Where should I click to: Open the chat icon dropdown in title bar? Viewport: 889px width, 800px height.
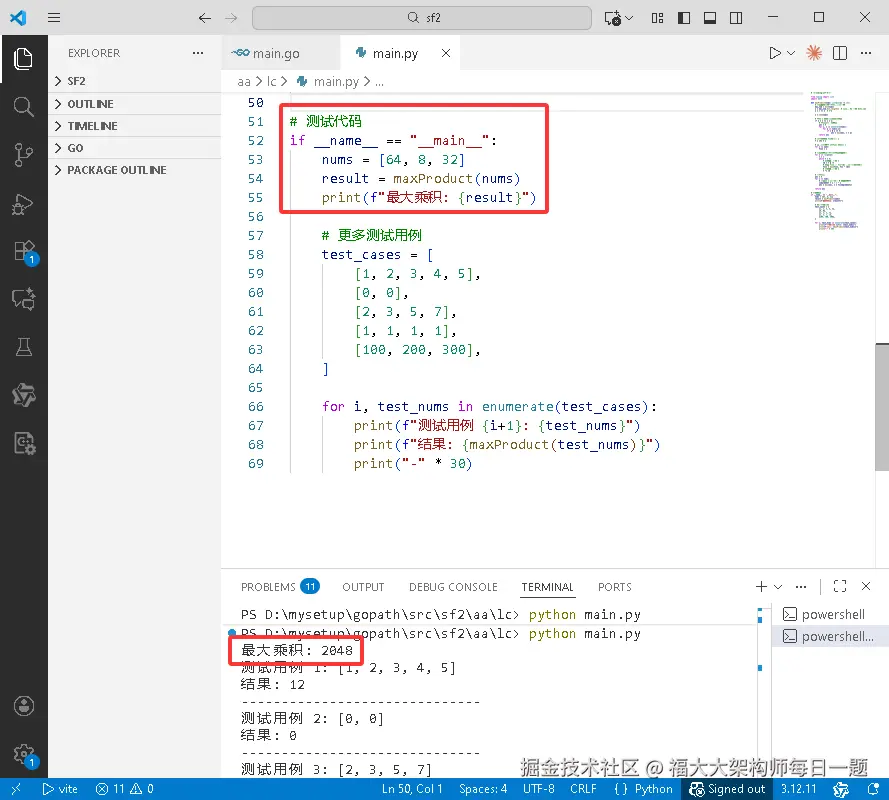pyautogui.click(x=629, y=18)
